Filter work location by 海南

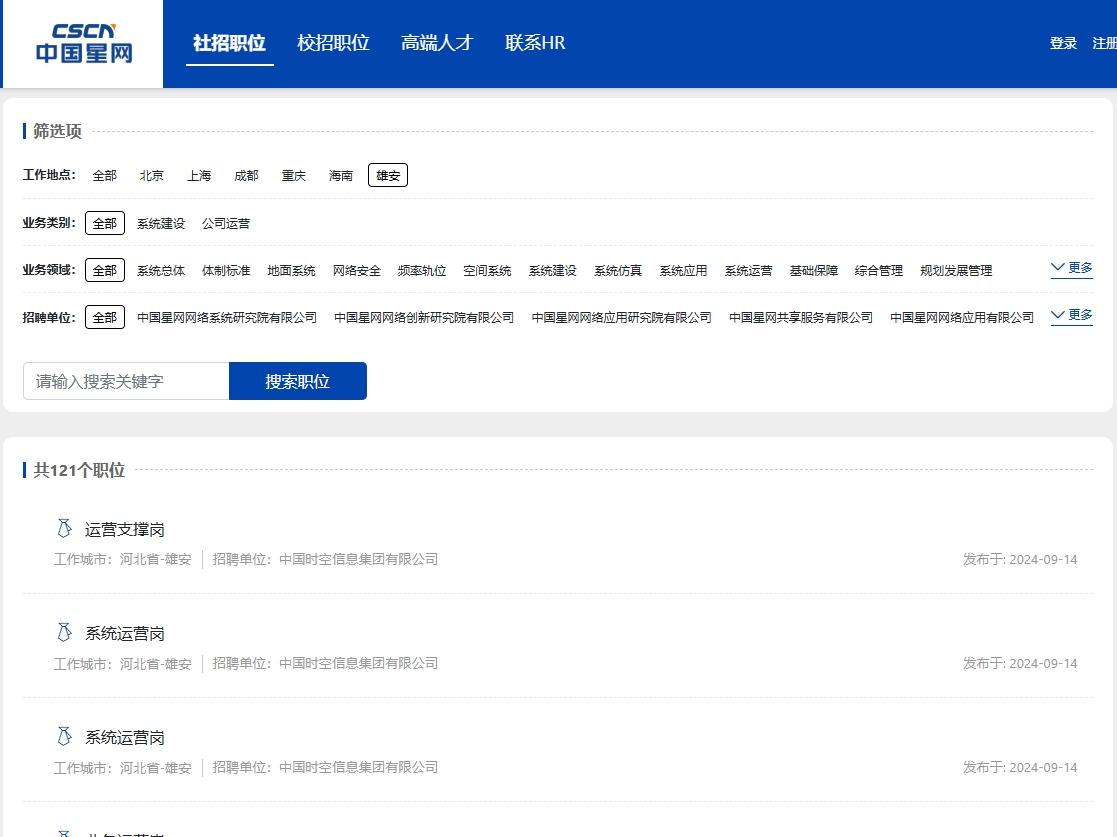(341, 175)
